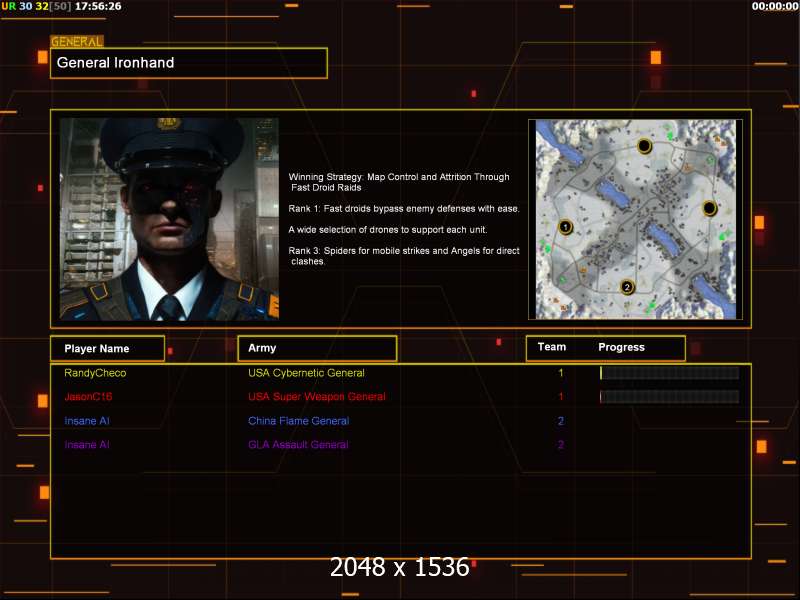Click team number for JasonC16

[561, 396]
